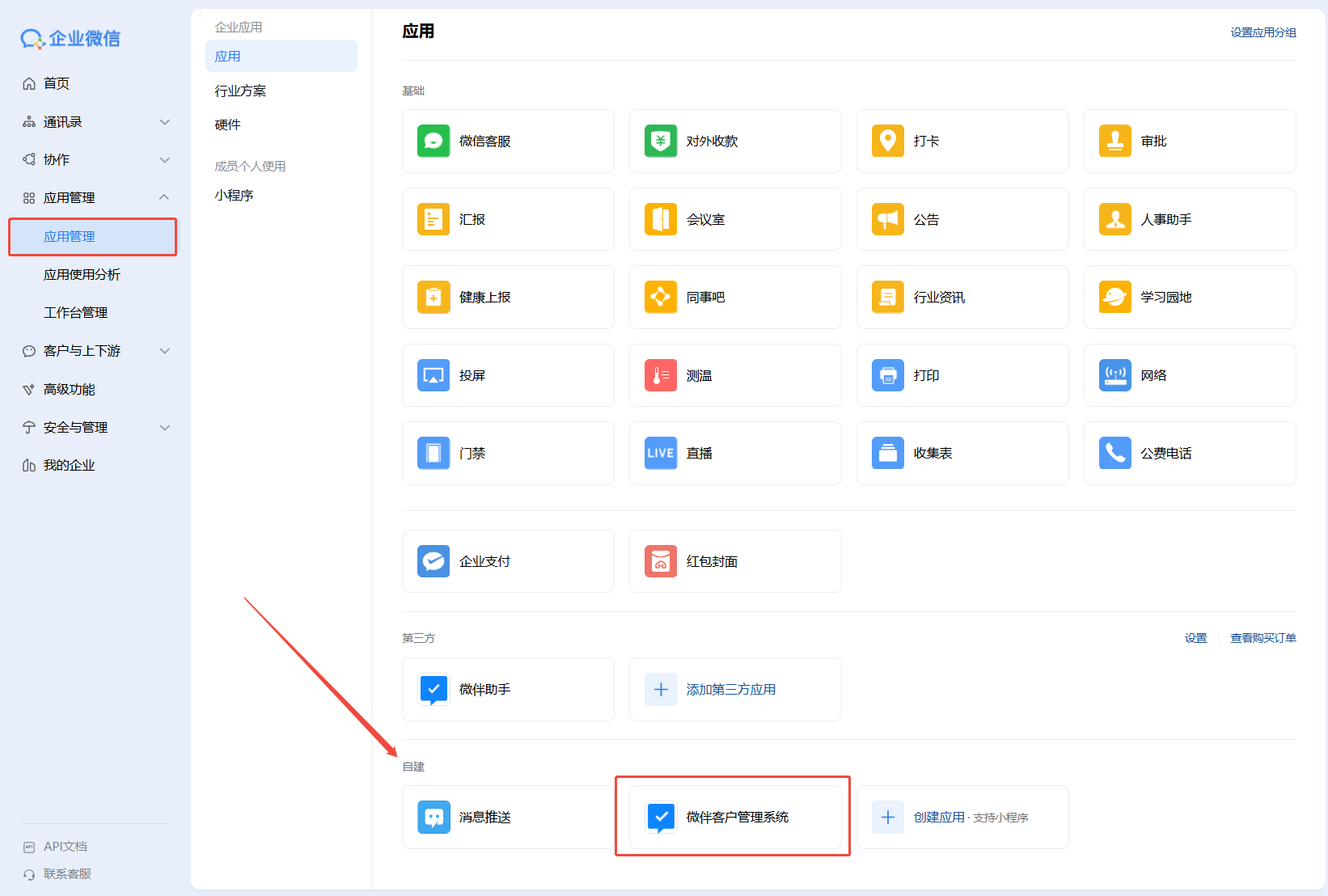Open 工作台管理 in sidebar
1328x896 pixels.
pyautogui.click(x=75, y=313)
